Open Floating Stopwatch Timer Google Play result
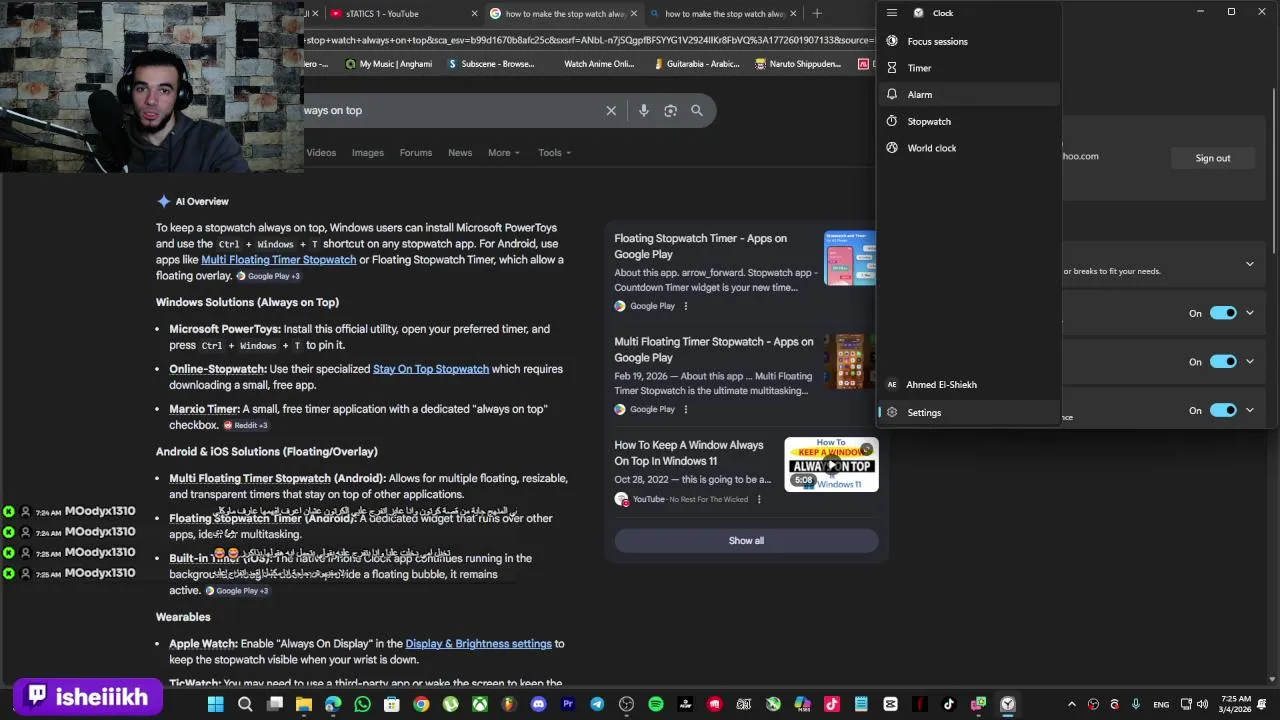The image size is (1280, 720). pos(700,246)
